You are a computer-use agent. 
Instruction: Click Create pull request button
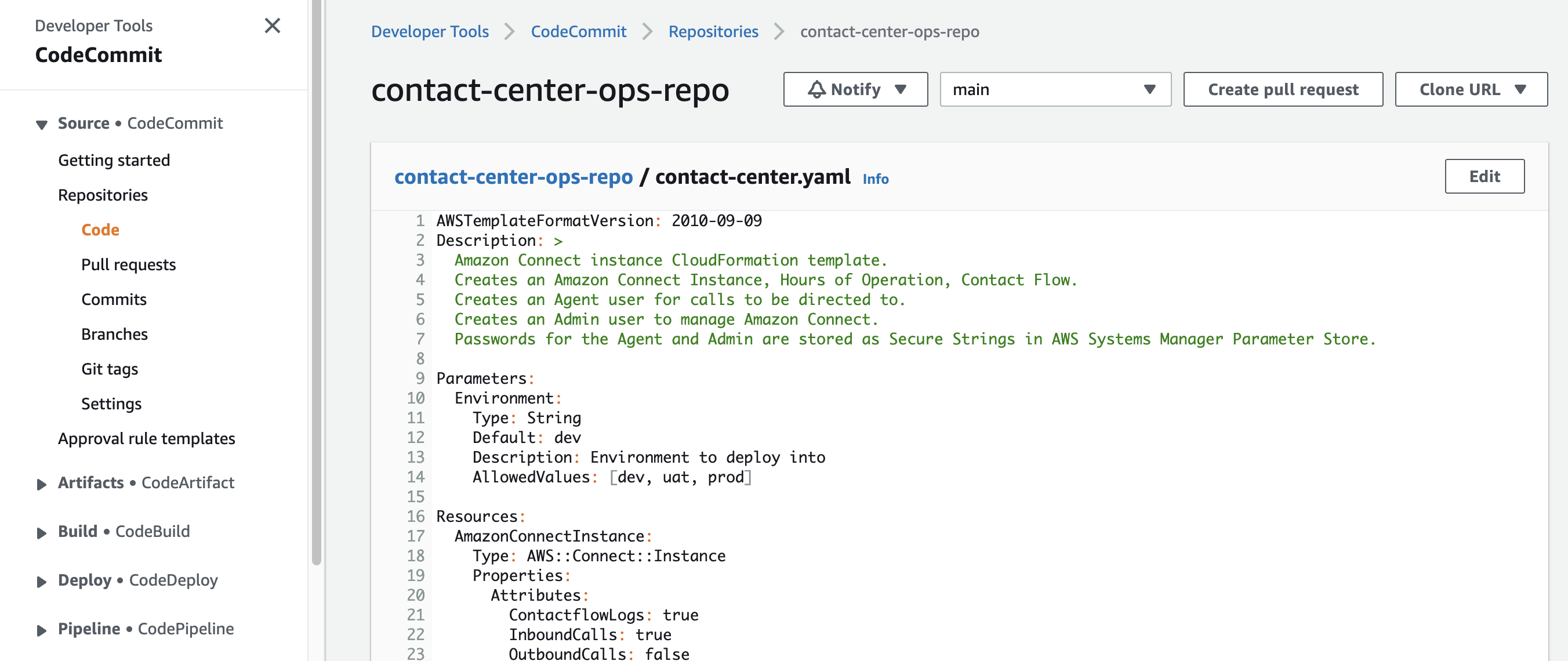point(1283,89)
